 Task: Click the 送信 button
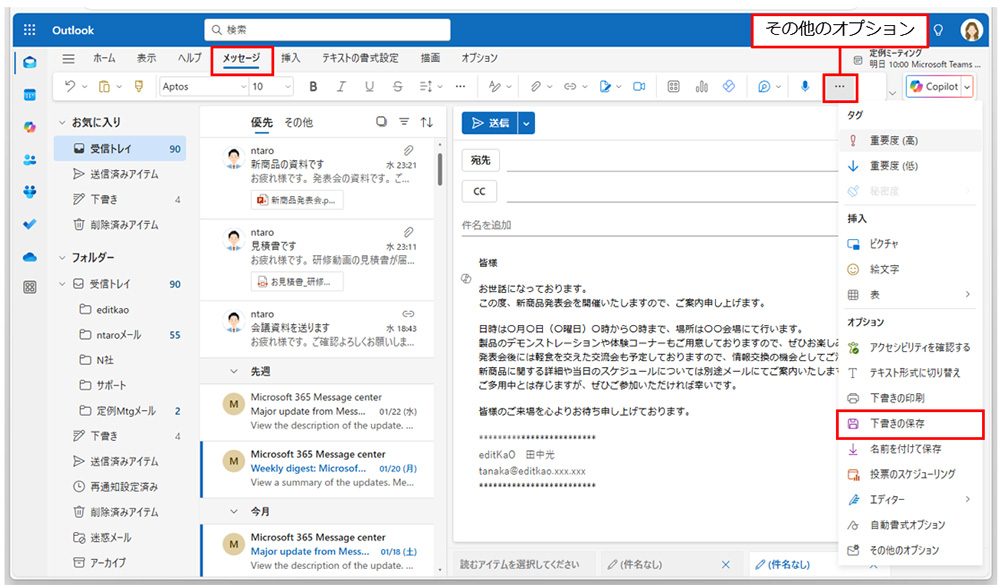pyautogui.click(x=490, y=123)
